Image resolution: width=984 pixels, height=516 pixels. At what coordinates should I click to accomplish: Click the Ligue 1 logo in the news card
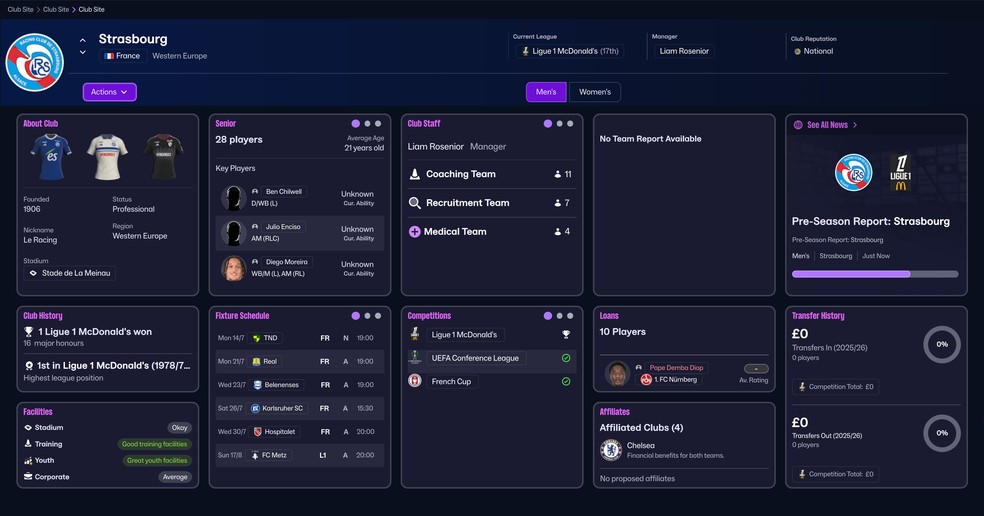pyautogui.click(x=901, y=173)
